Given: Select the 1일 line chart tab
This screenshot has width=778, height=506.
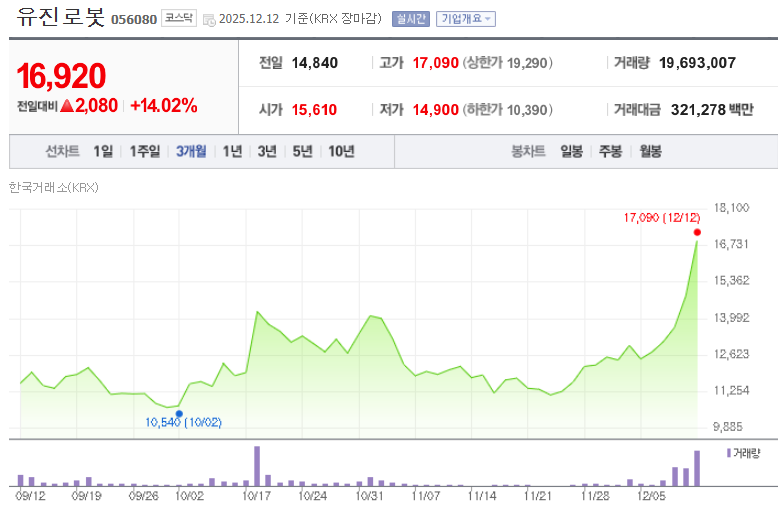Looking at the screenshot, I should click(103, 151).
